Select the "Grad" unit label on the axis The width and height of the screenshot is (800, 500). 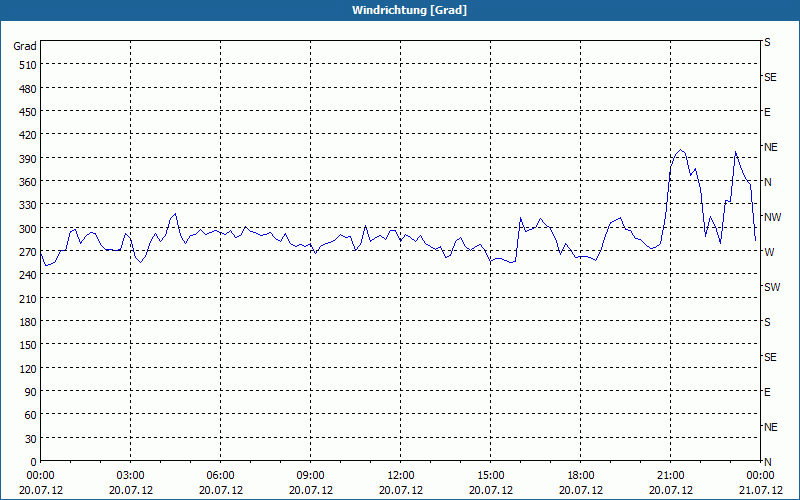click(24, 46)
